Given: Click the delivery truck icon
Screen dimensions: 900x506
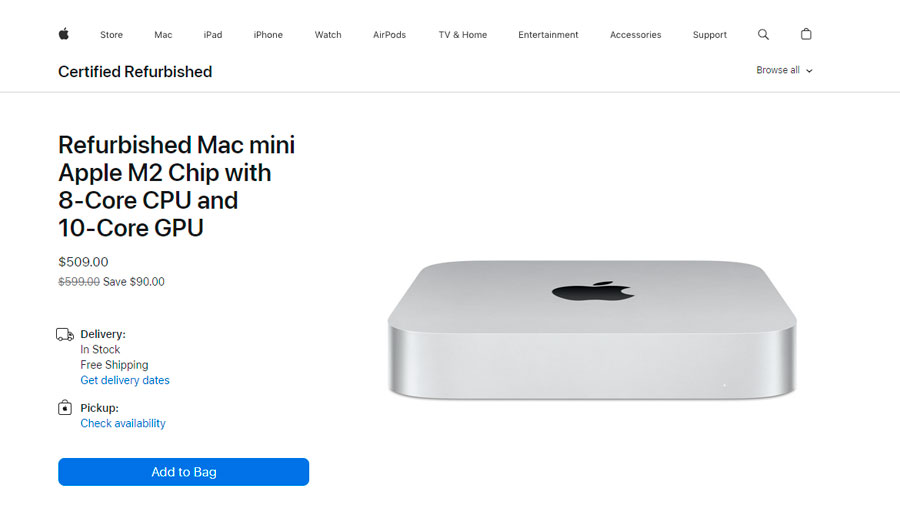Looking at the screenshot, I should pos(65,334).
